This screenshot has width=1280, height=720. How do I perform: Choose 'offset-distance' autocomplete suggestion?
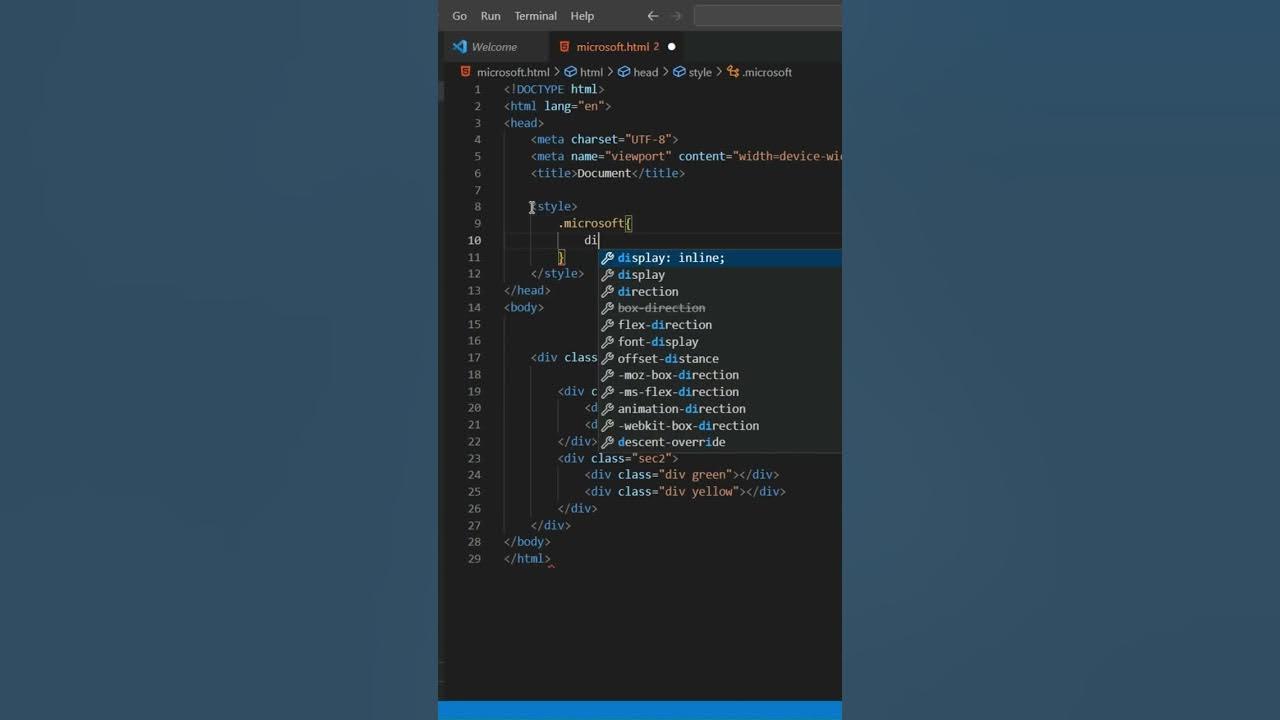click(720, 359)
